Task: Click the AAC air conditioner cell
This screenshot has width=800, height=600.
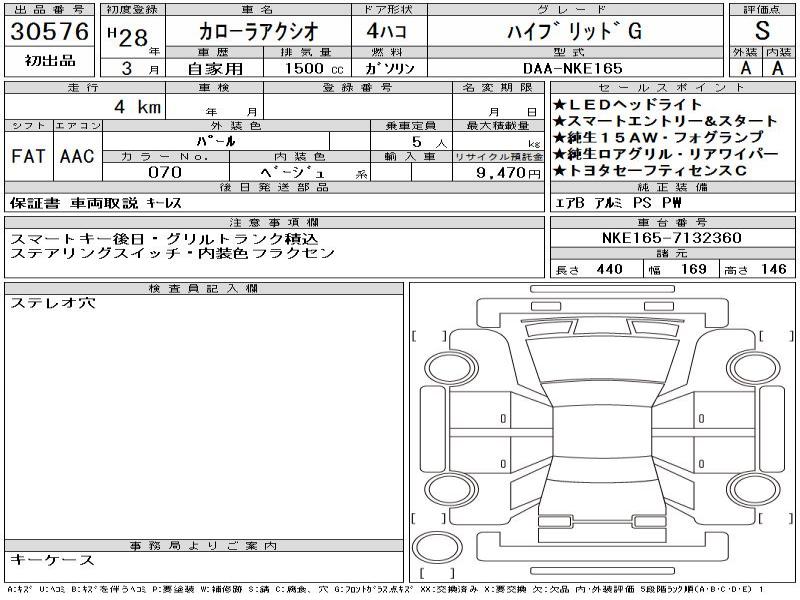Action: point(77,156)
